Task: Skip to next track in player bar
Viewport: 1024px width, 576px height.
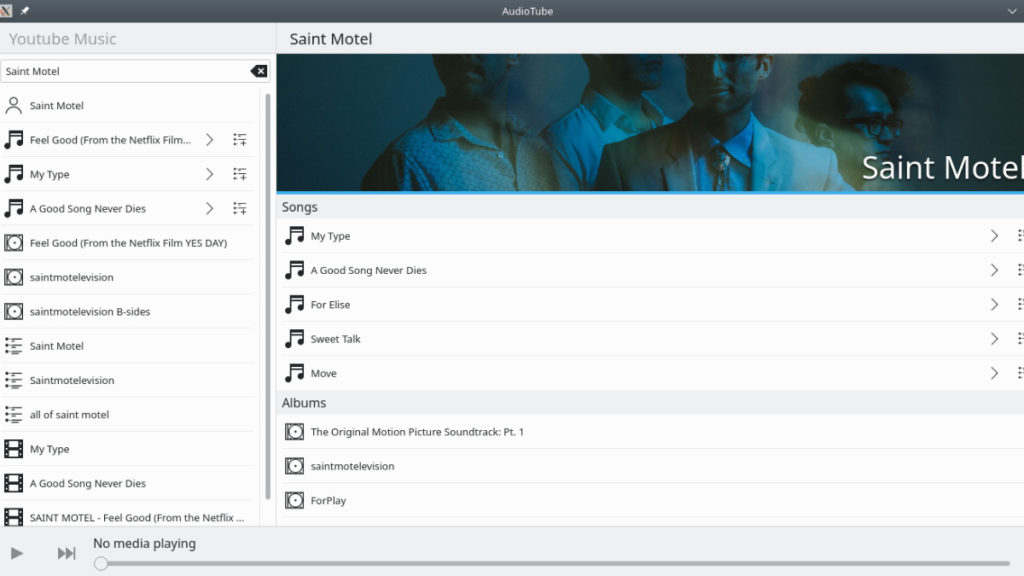Action: point(66,553)
